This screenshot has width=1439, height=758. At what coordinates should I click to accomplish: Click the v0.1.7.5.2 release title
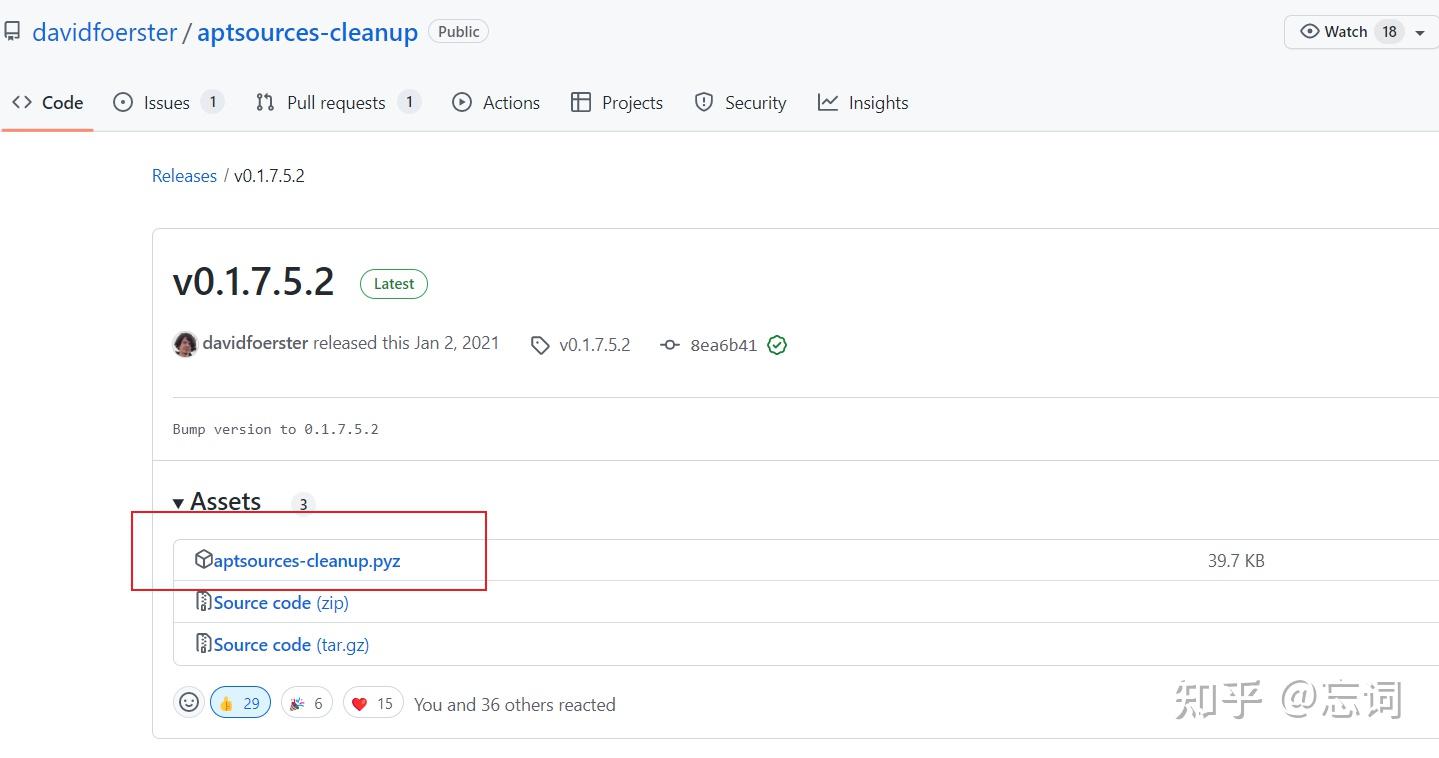click(254, 282)
